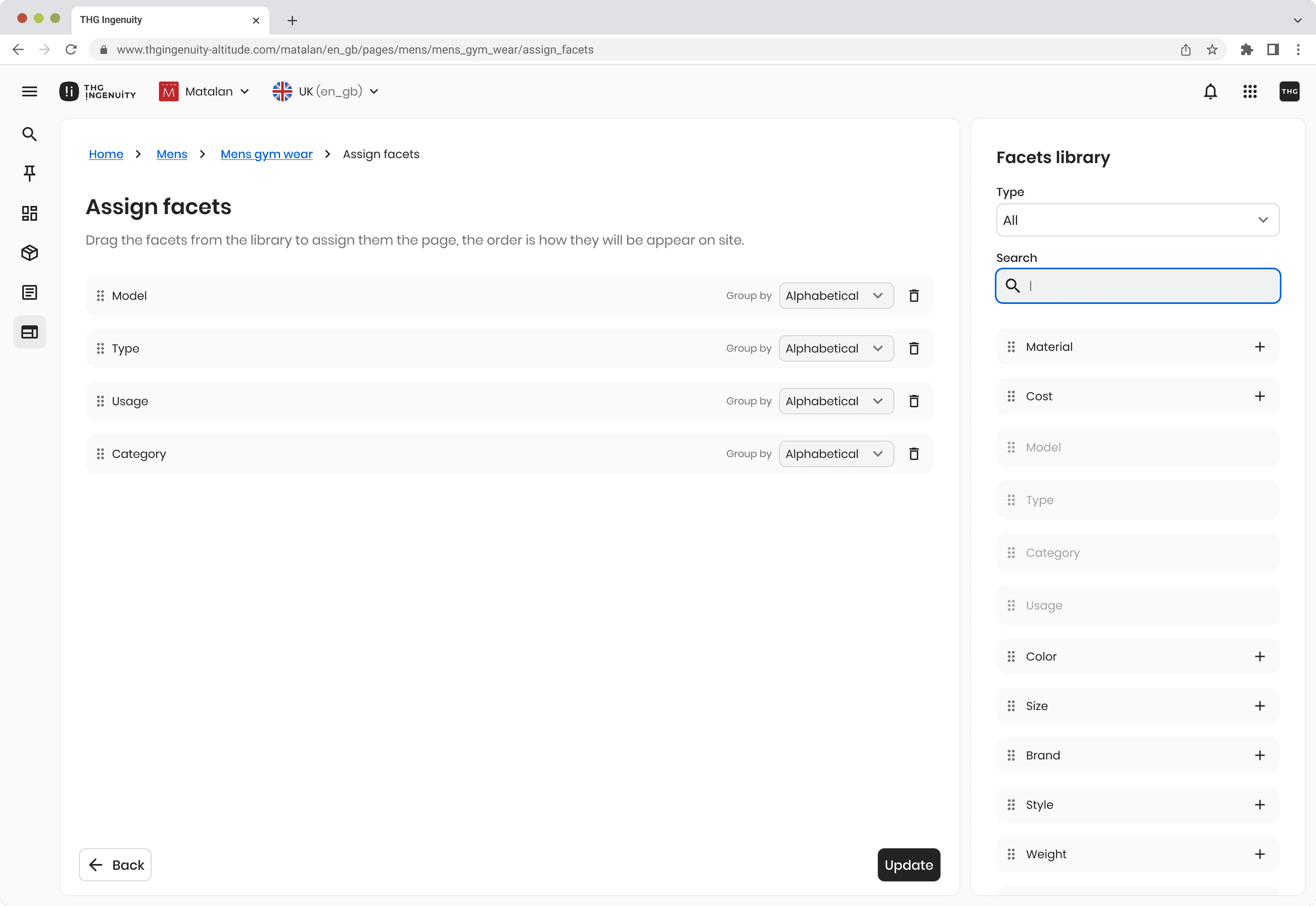Click the Assign facets breadcrumb text

[x=381, y=154]
